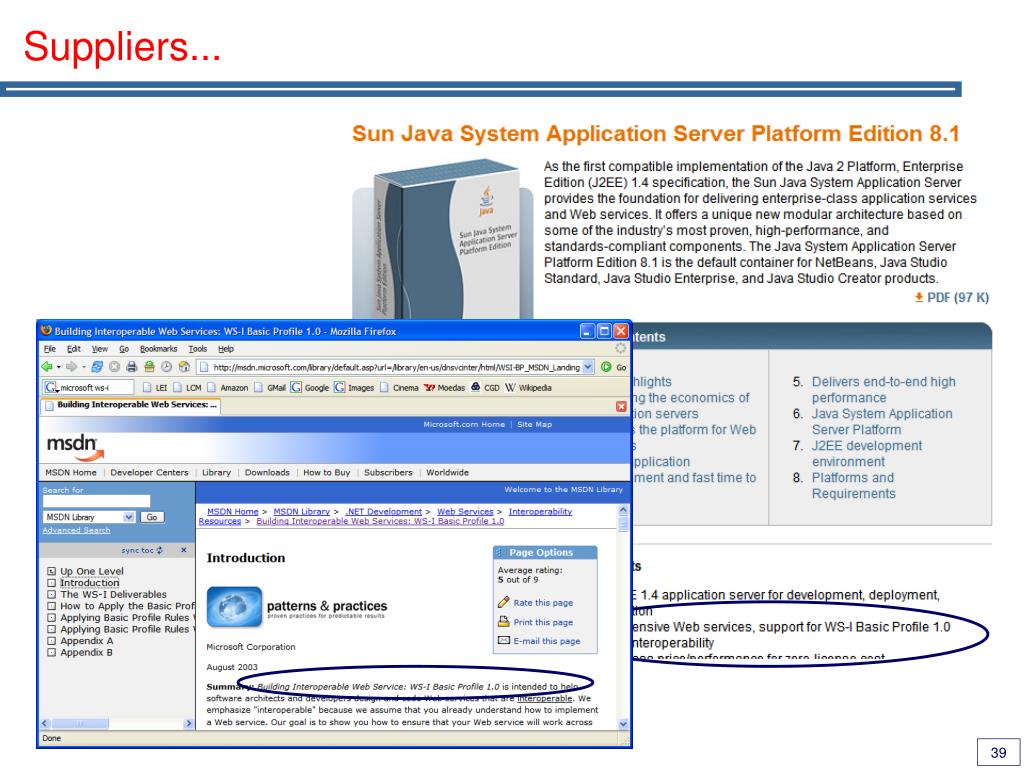1024x768 pixels.
Task: Open the View menu in Firefox
Action: 100,349
